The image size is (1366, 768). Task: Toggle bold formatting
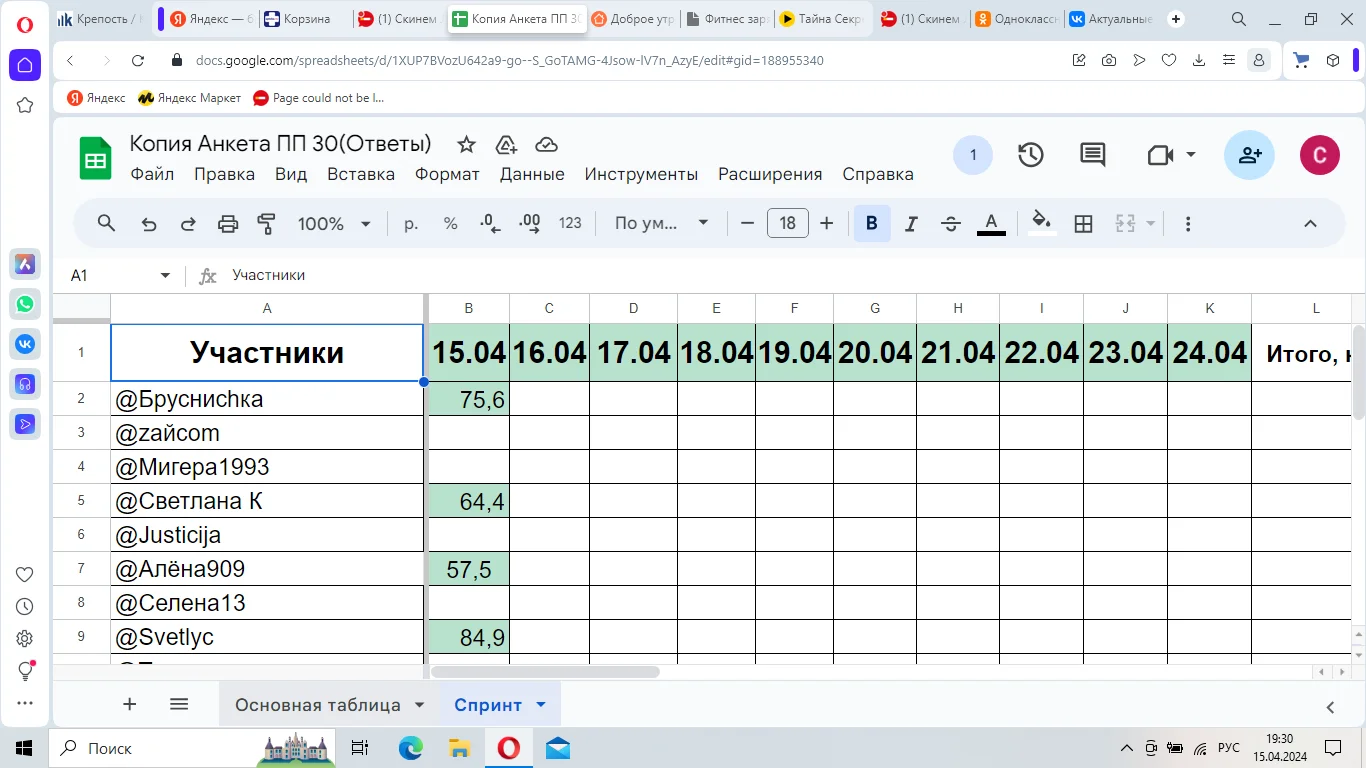pyautogui.click(x=871, y=223)
